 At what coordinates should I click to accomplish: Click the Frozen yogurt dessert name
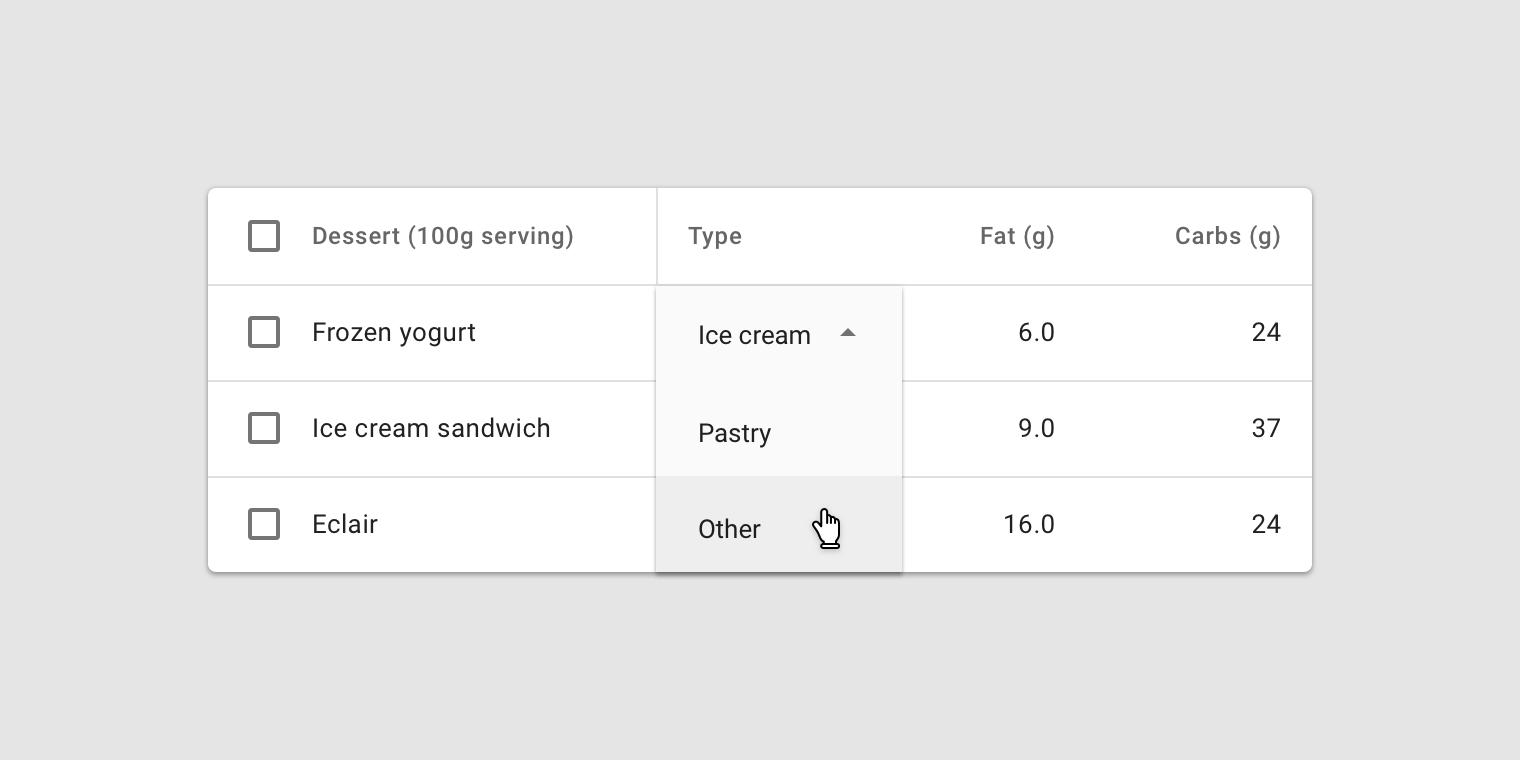pos(394,333)
